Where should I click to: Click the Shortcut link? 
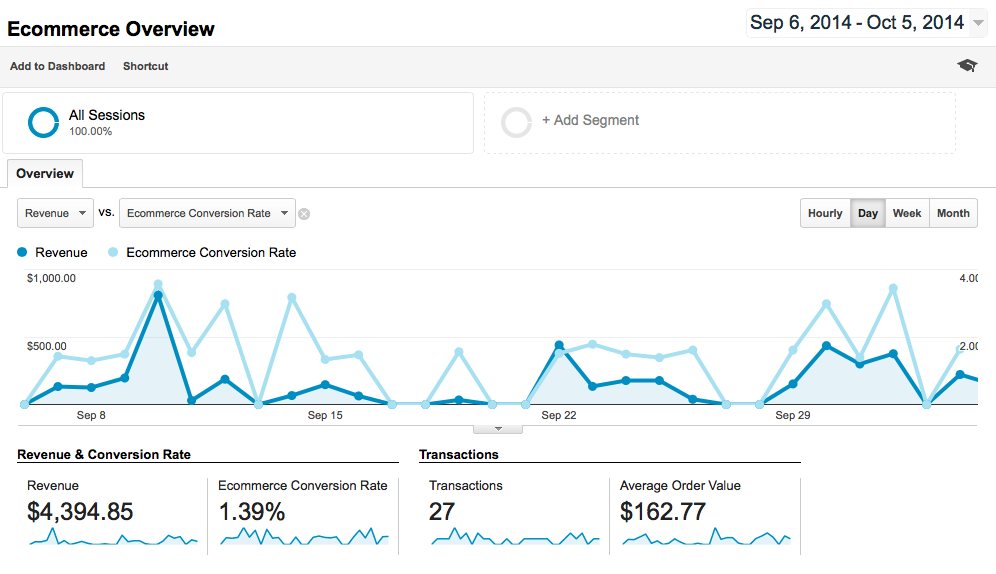coord(145,66)
